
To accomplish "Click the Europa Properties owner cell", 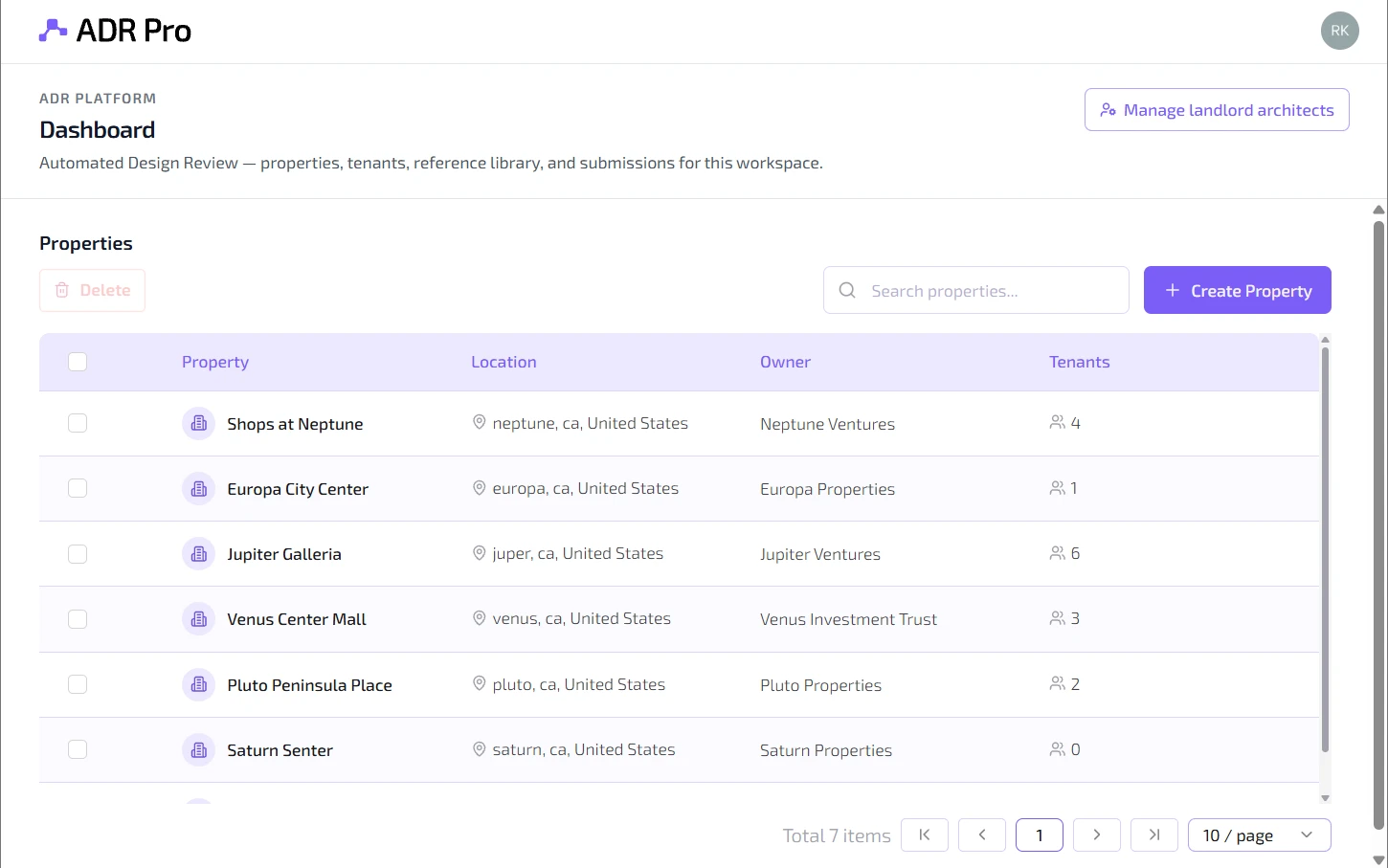I will click(x=827, y=489).
